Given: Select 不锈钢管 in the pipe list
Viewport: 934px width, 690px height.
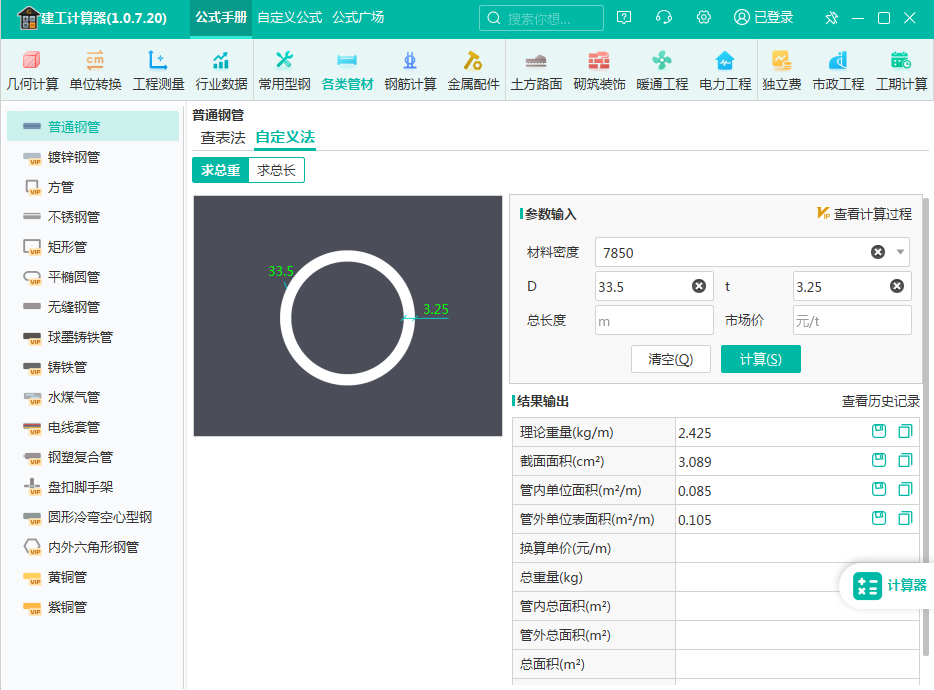Looking at the screenshot, I should click(x=74, y=217).
